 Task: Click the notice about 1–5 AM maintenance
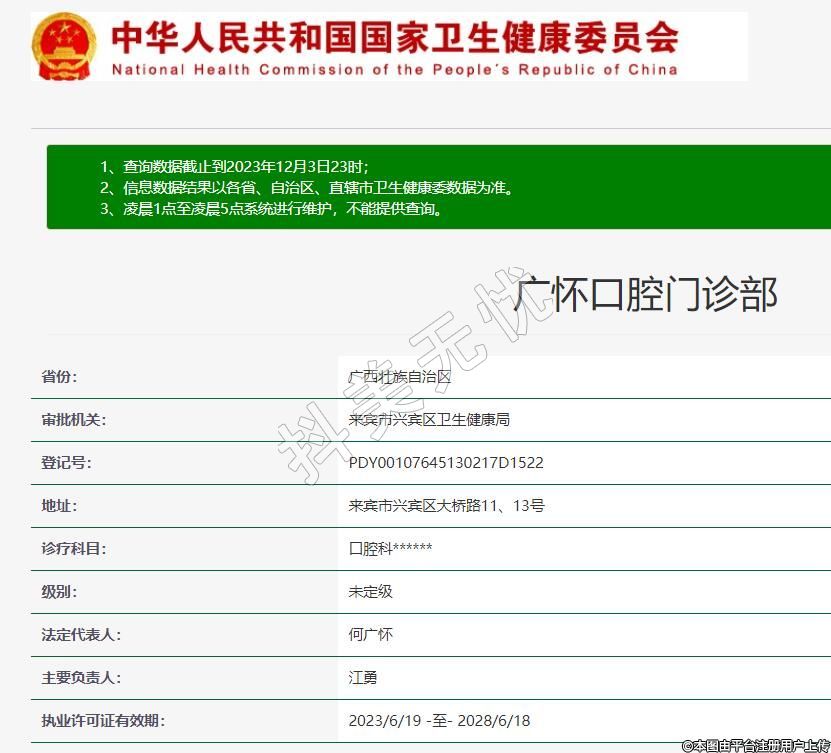click(271, 209)
